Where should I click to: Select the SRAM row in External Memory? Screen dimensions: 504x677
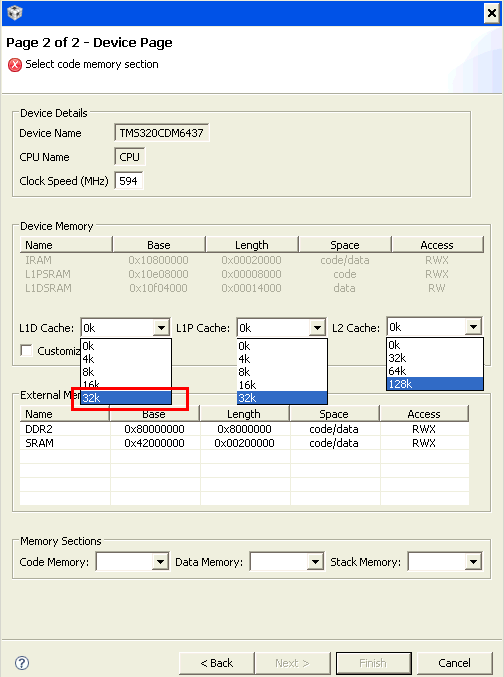(244, 443)
